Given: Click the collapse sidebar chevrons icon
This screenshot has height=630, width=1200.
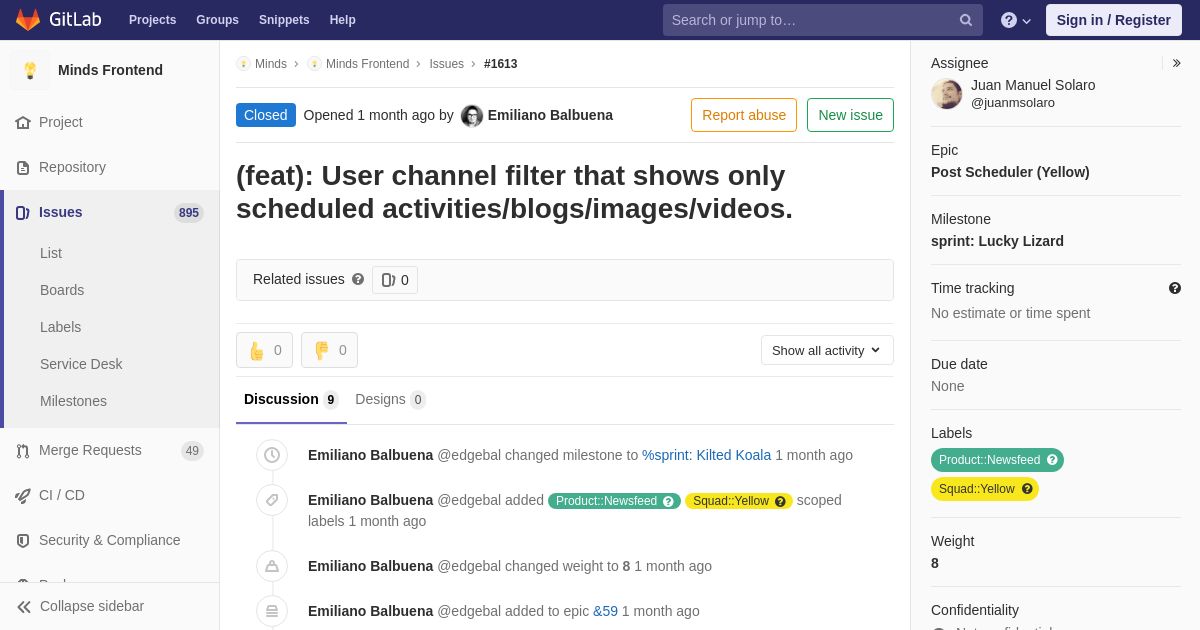Looking at the screenshot, I should [x=24, y=606].
